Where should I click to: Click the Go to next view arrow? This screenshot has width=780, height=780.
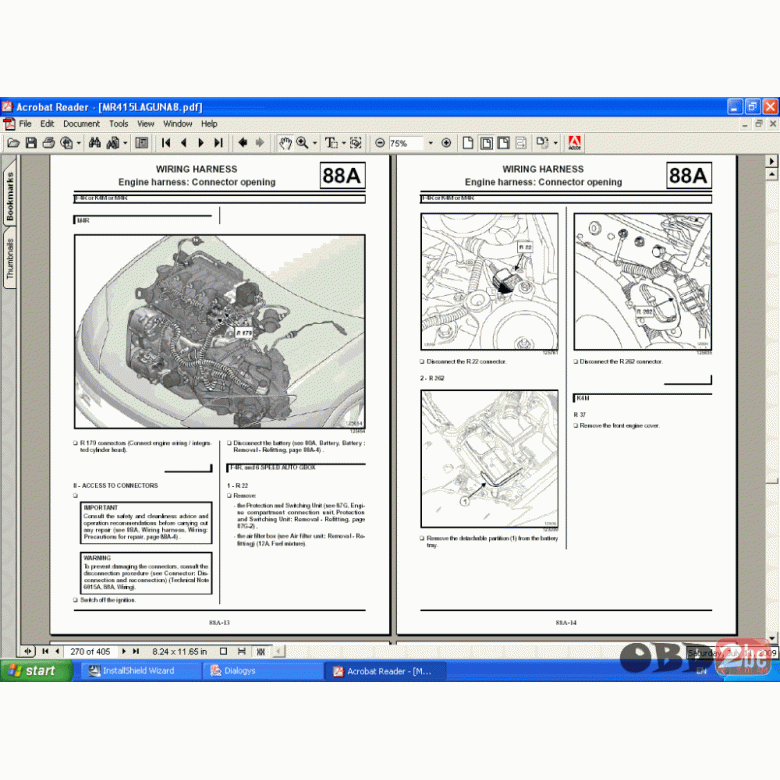coord(260,143)
